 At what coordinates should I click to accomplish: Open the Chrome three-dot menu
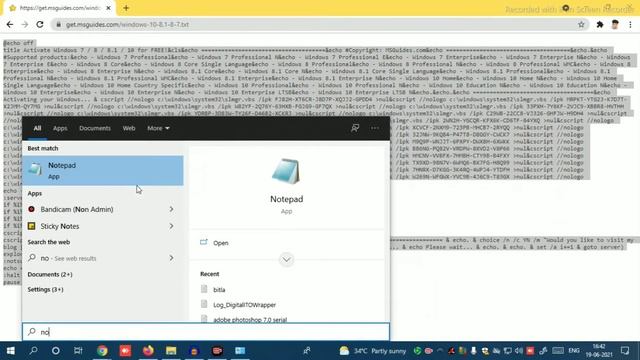pos(631,24)
